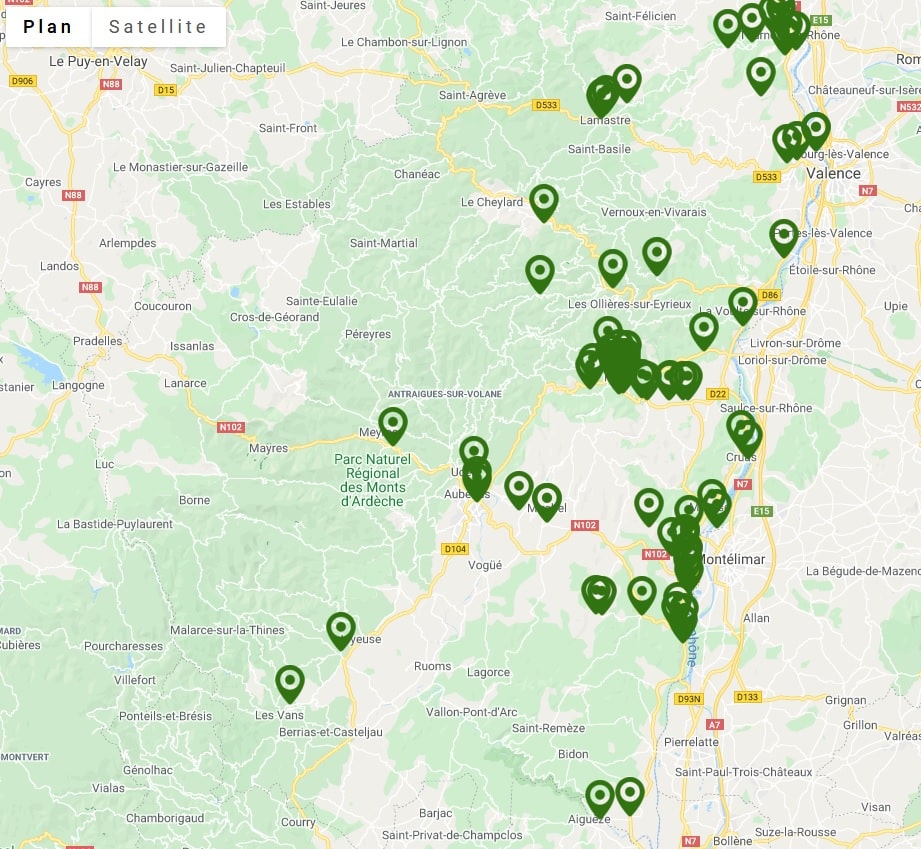This screenshot has width=921, height=849.
Task: Select the green marker directly above Aiguèze
Action: pyautogui.click(x=599, y=797)
